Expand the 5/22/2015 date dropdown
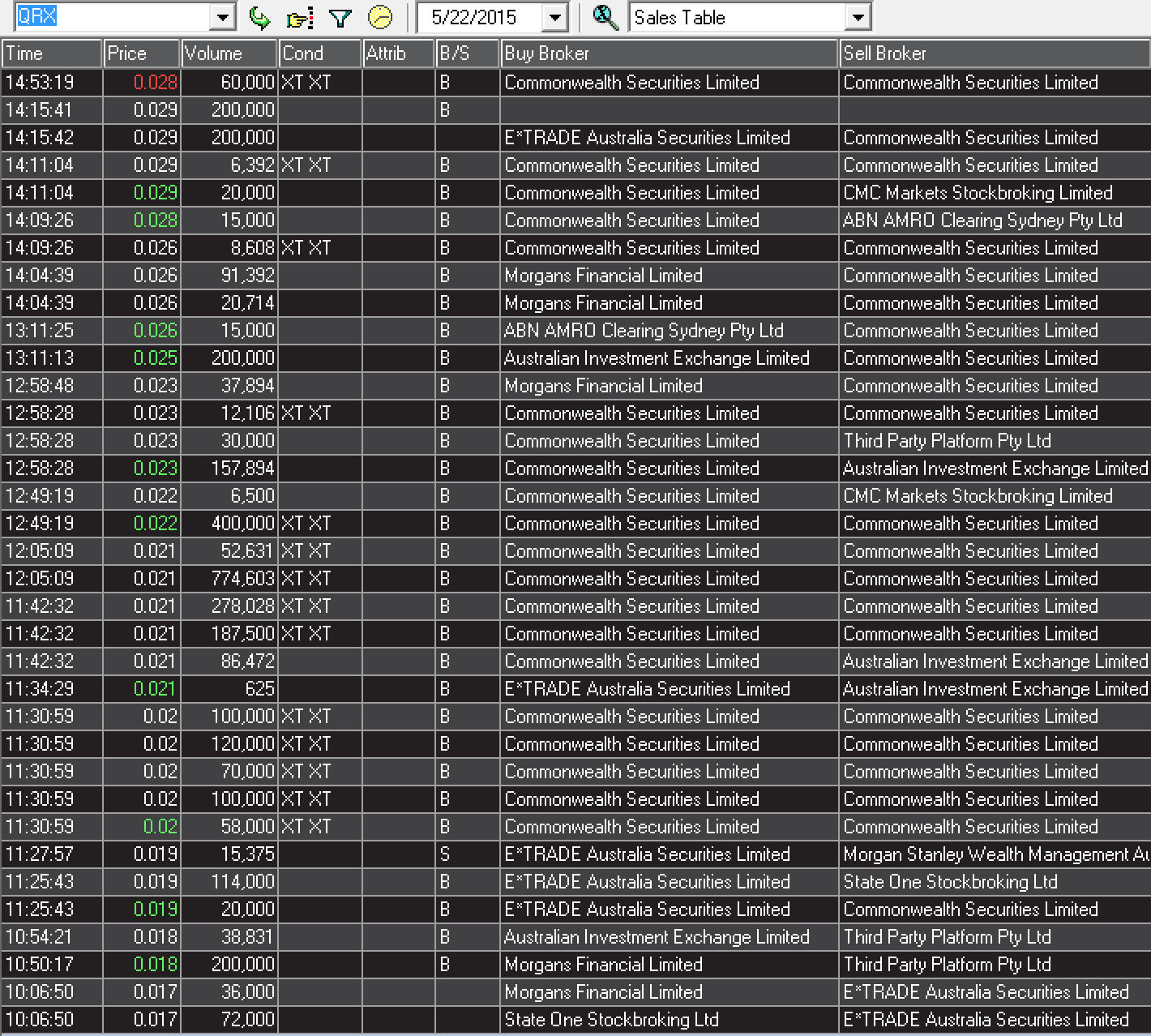 pyautogui.click(x=555, y=17)
